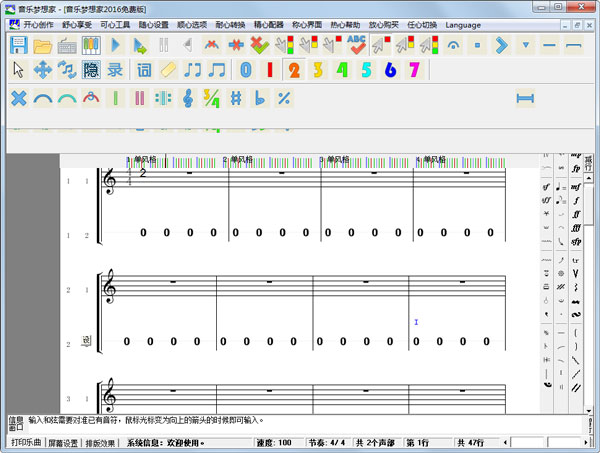Viewport: 600px width, 453px height.
Task: Click the repeat barline dots icon
Action: 163,98
